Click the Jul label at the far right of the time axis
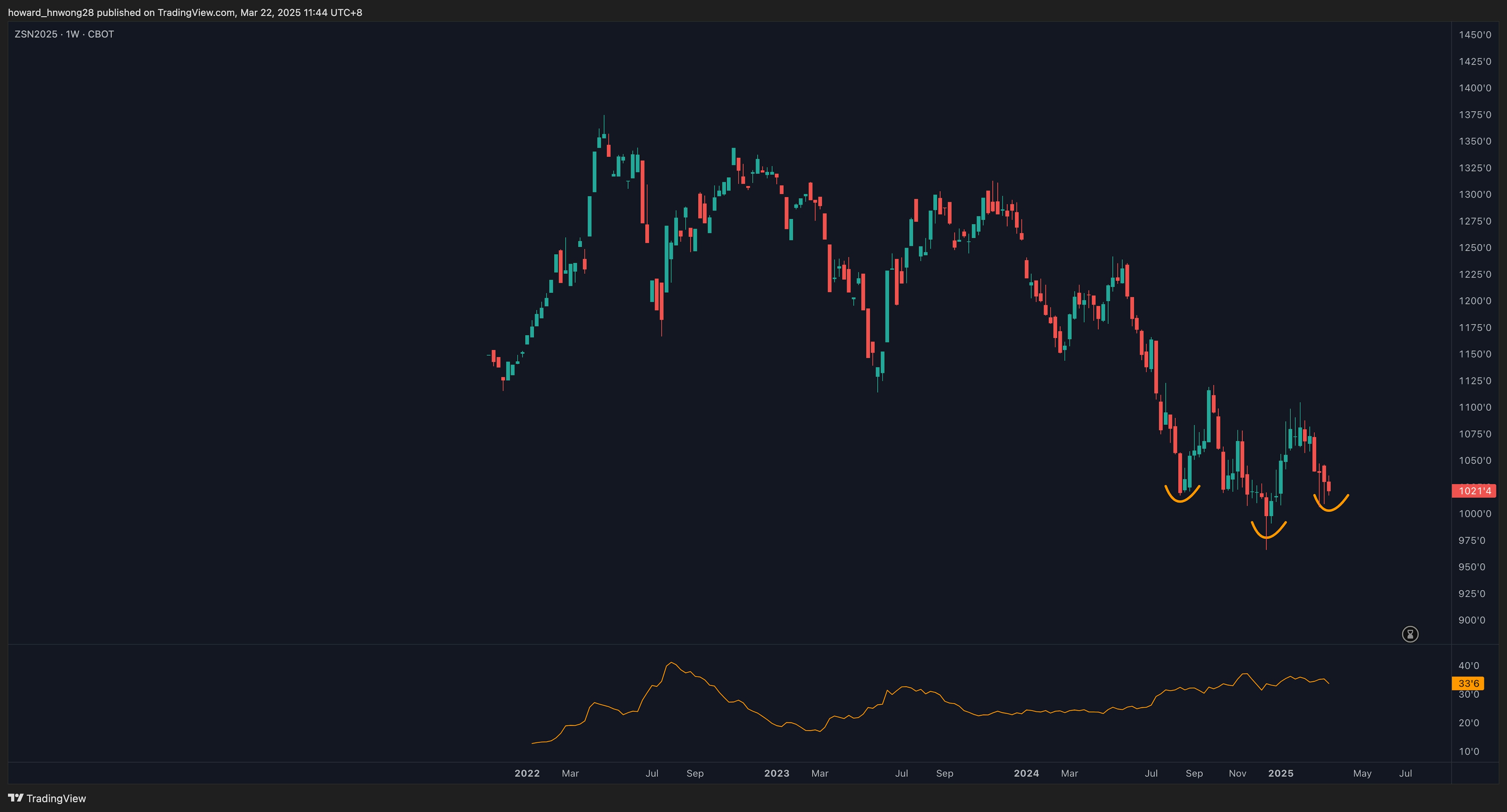Image resolution: width=1507 pixels, height=812 pixels. pyautogui.click(x=1405, y=773)
